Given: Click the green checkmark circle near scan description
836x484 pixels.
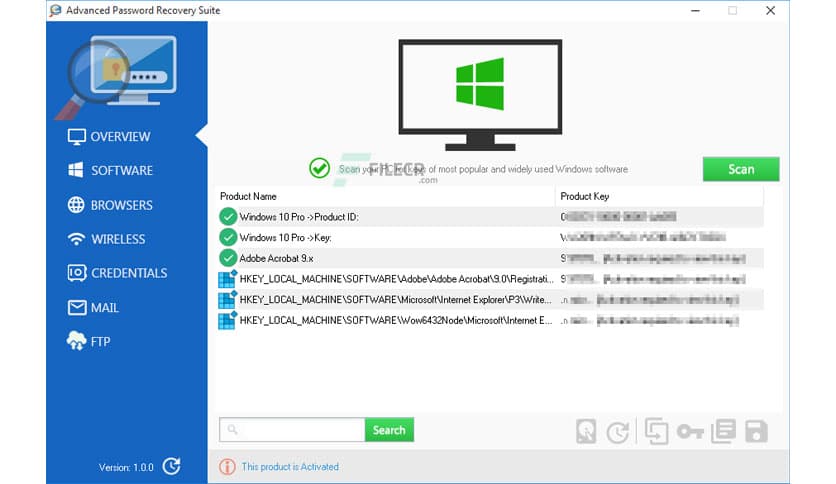Looking at the screenshot, I should (319, 168).
